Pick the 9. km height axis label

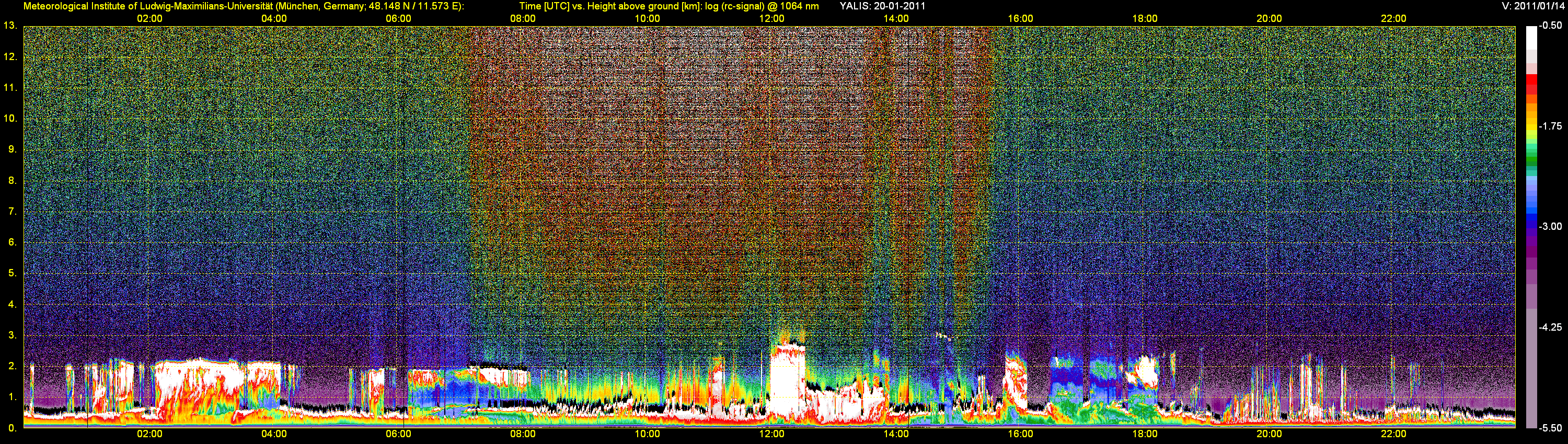[12, 149]
